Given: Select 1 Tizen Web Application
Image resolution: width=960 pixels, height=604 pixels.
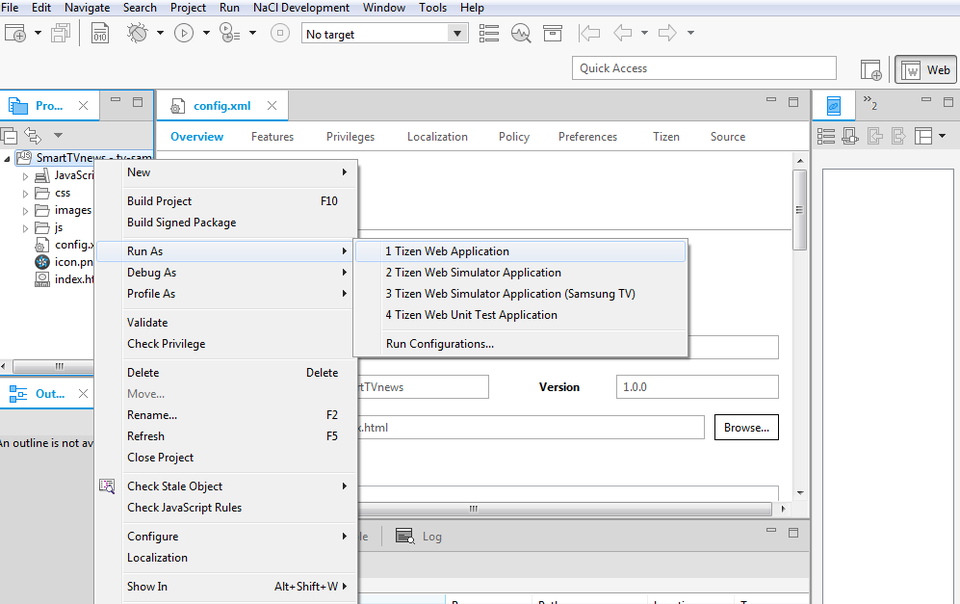Looking at the screenshot, I should (x=447, y=251).
